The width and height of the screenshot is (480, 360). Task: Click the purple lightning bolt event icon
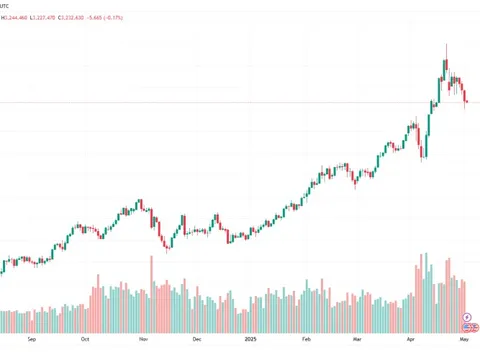click(467, 317)
